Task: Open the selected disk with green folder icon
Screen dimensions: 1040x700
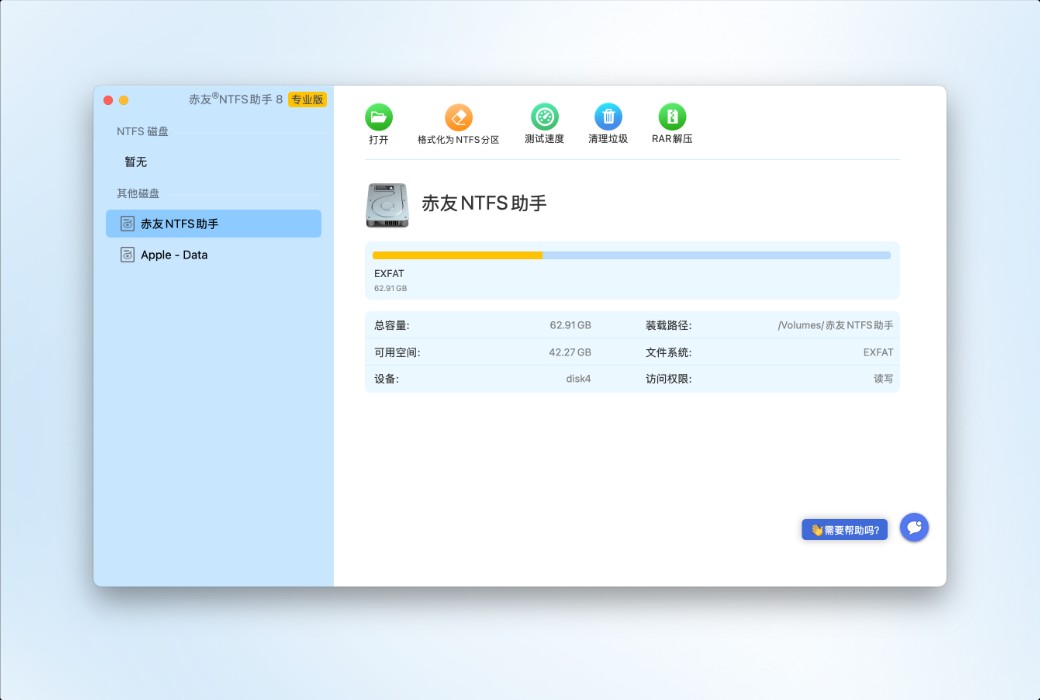Action: click(379, 117)
